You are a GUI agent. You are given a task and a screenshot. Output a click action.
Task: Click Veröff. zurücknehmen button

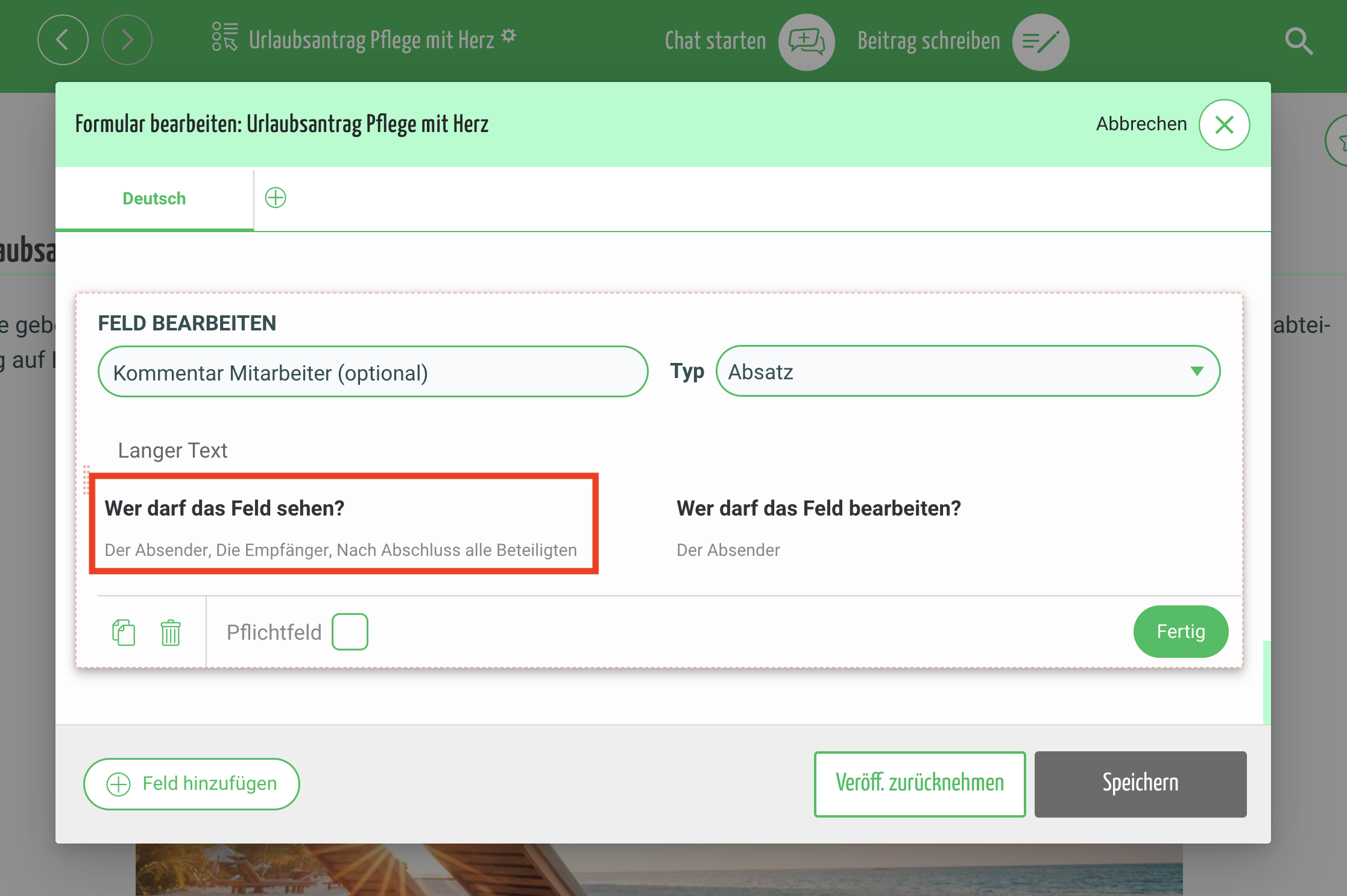tap(920, 784)
